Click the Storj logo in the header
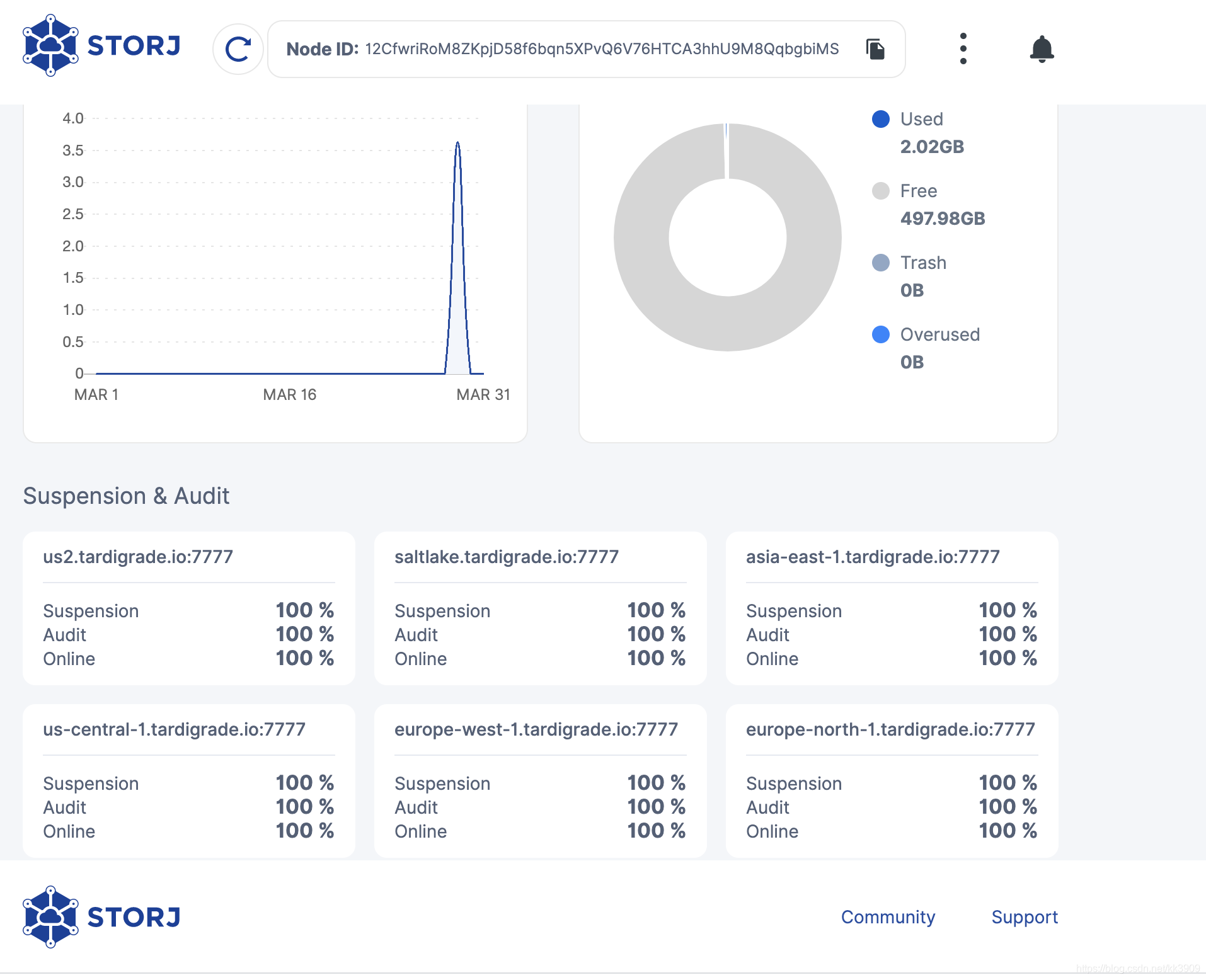Image resolution: width=1206 pixels, height=980 pixels. 101,45
